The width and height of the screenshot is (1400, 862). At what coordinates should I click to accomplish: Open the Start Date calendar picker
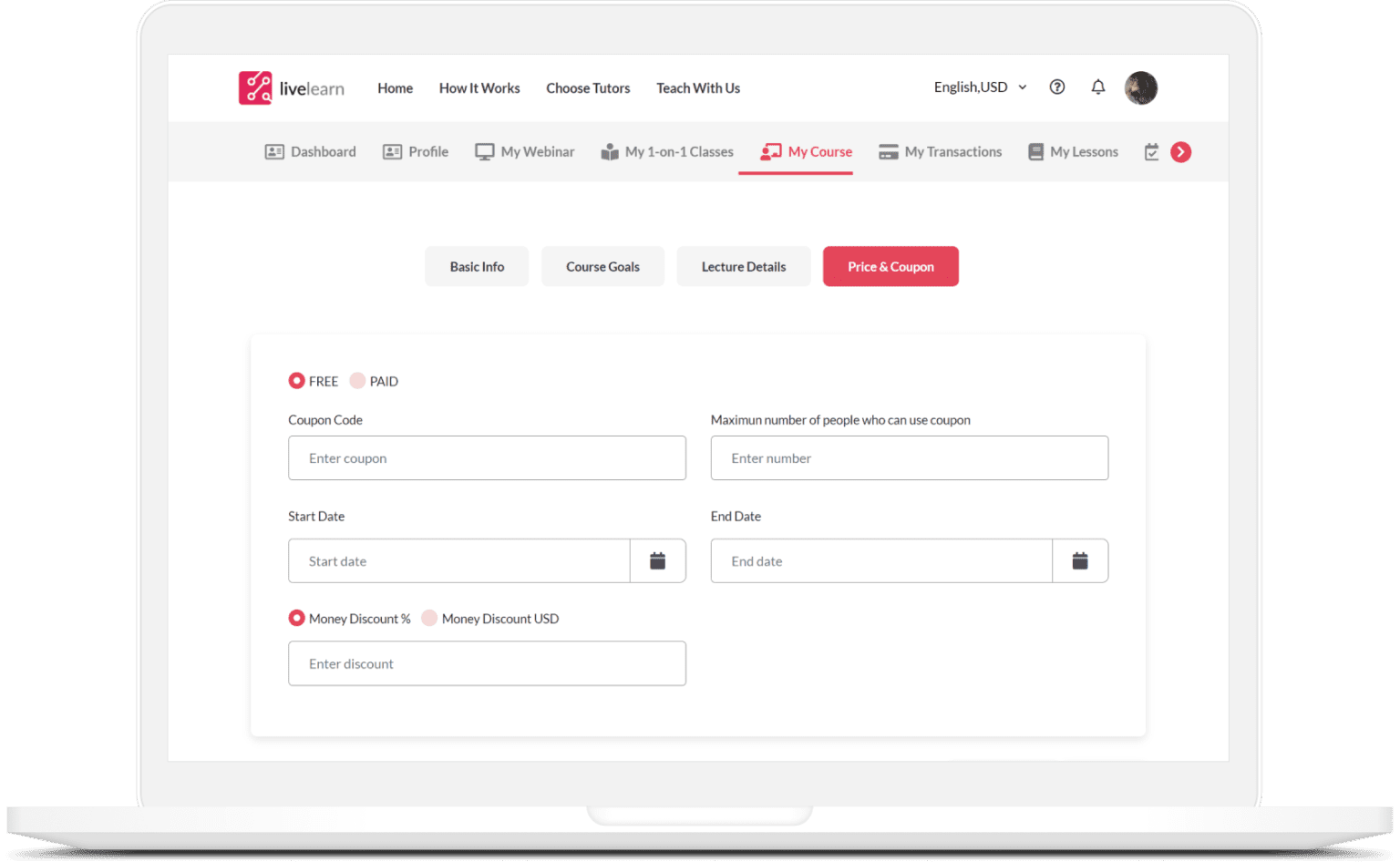coord(657,560)
